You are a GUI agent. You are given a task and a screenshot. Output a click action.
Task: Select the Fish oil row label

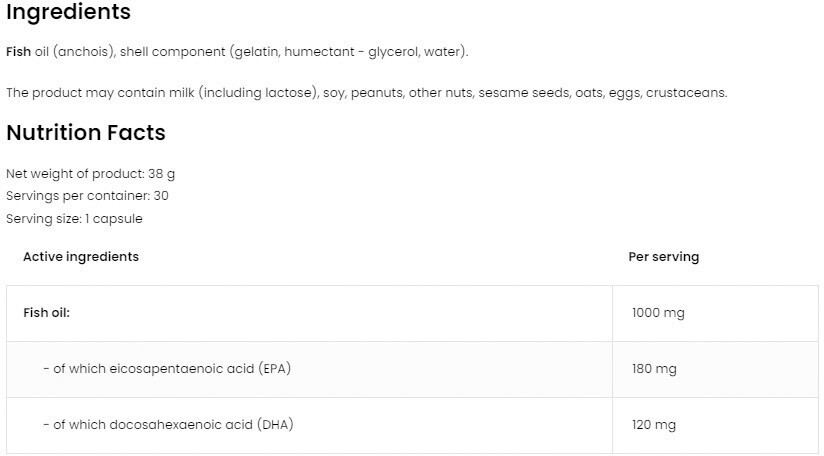click(x=46, y=312)
